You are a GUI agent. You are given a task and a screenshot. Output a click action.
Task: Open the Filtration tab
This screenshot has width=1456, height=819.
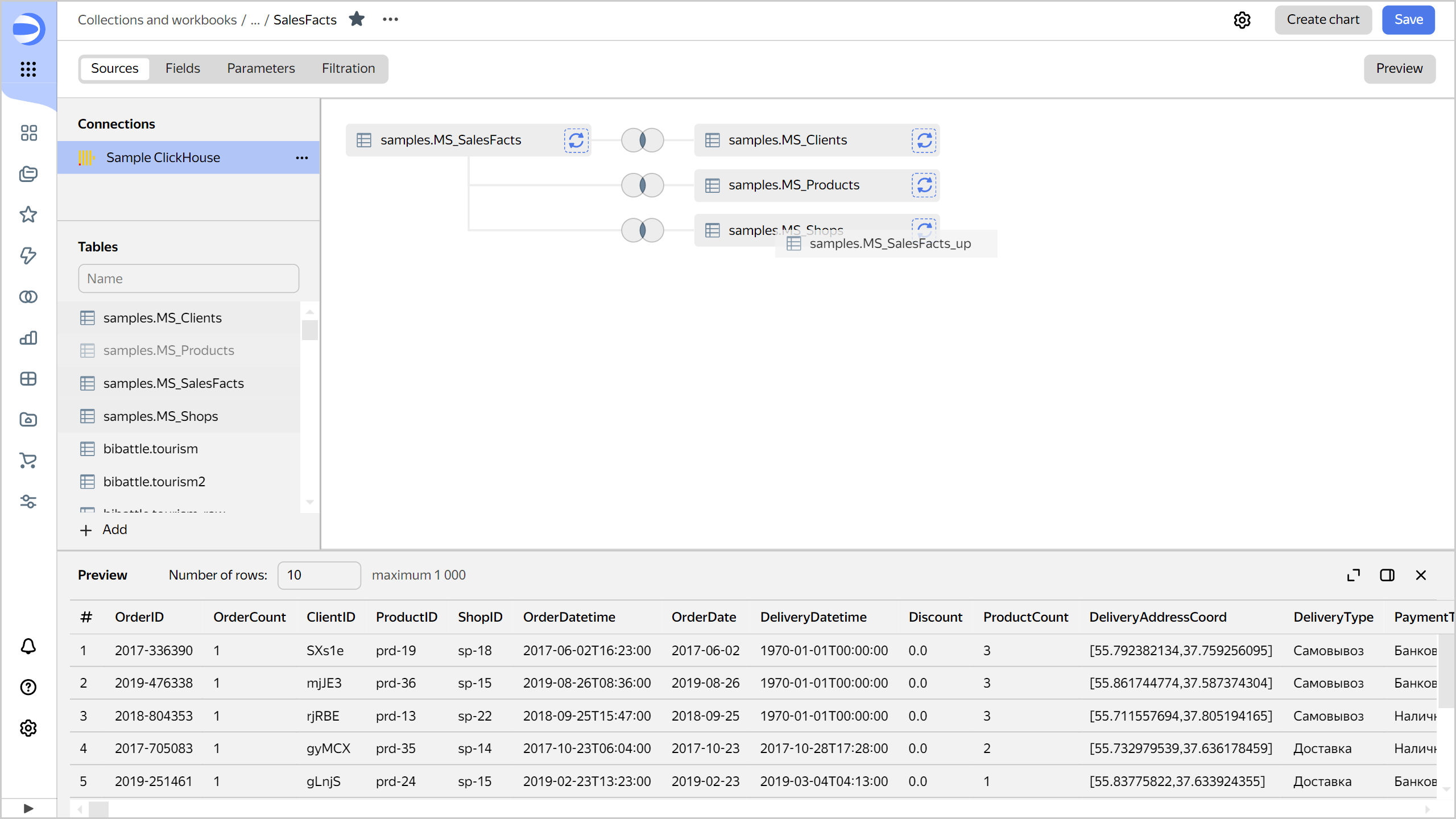coord(348,68)
